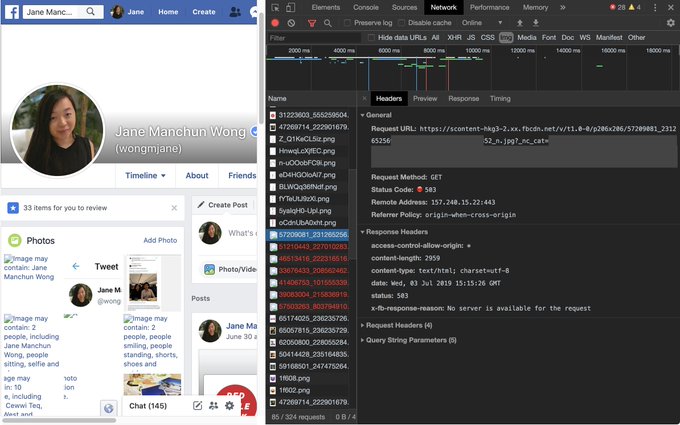Stop recording network log with red record button

coord(275,23)
